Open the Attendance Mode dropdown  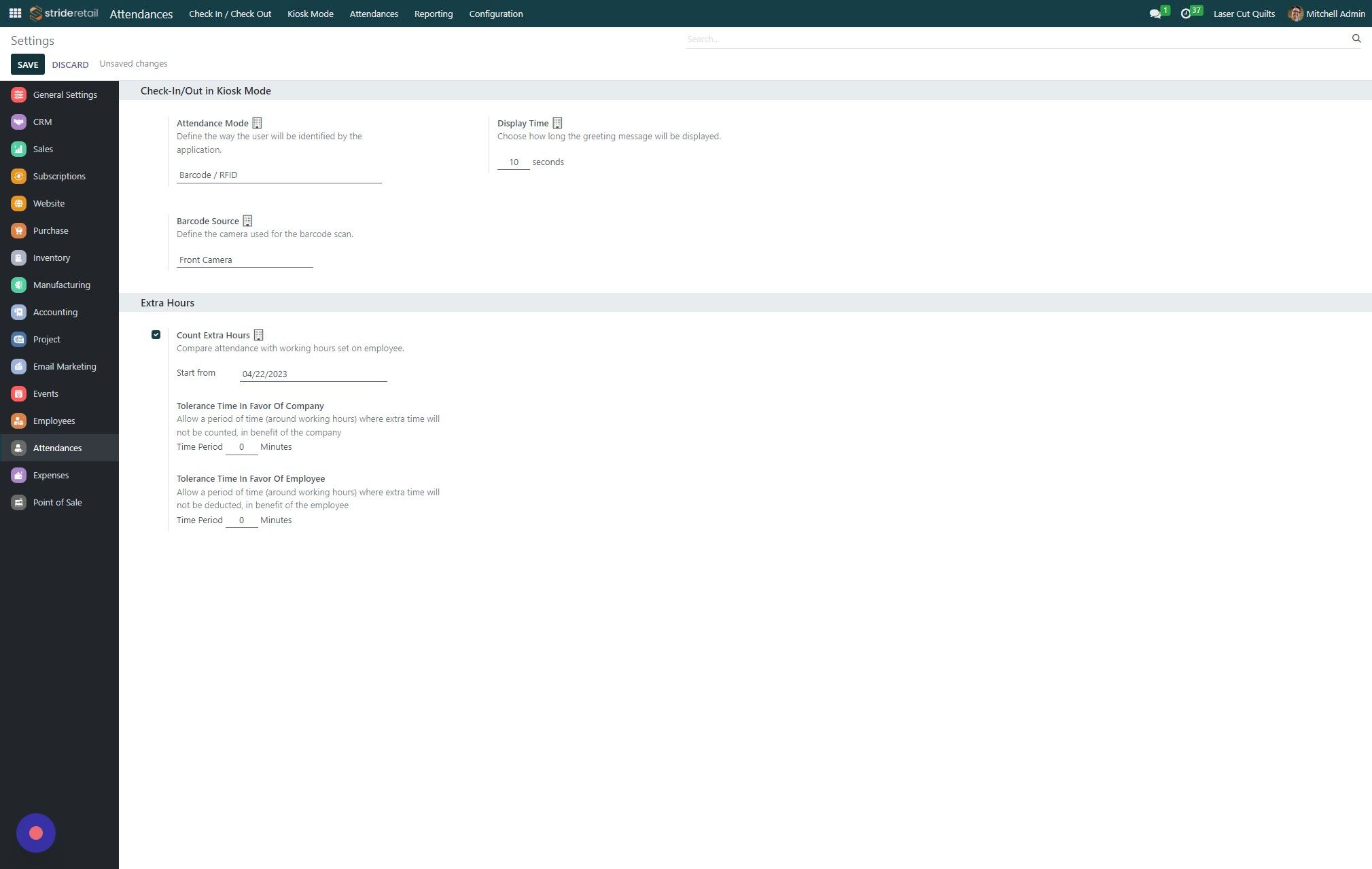(x=279, y=175)
